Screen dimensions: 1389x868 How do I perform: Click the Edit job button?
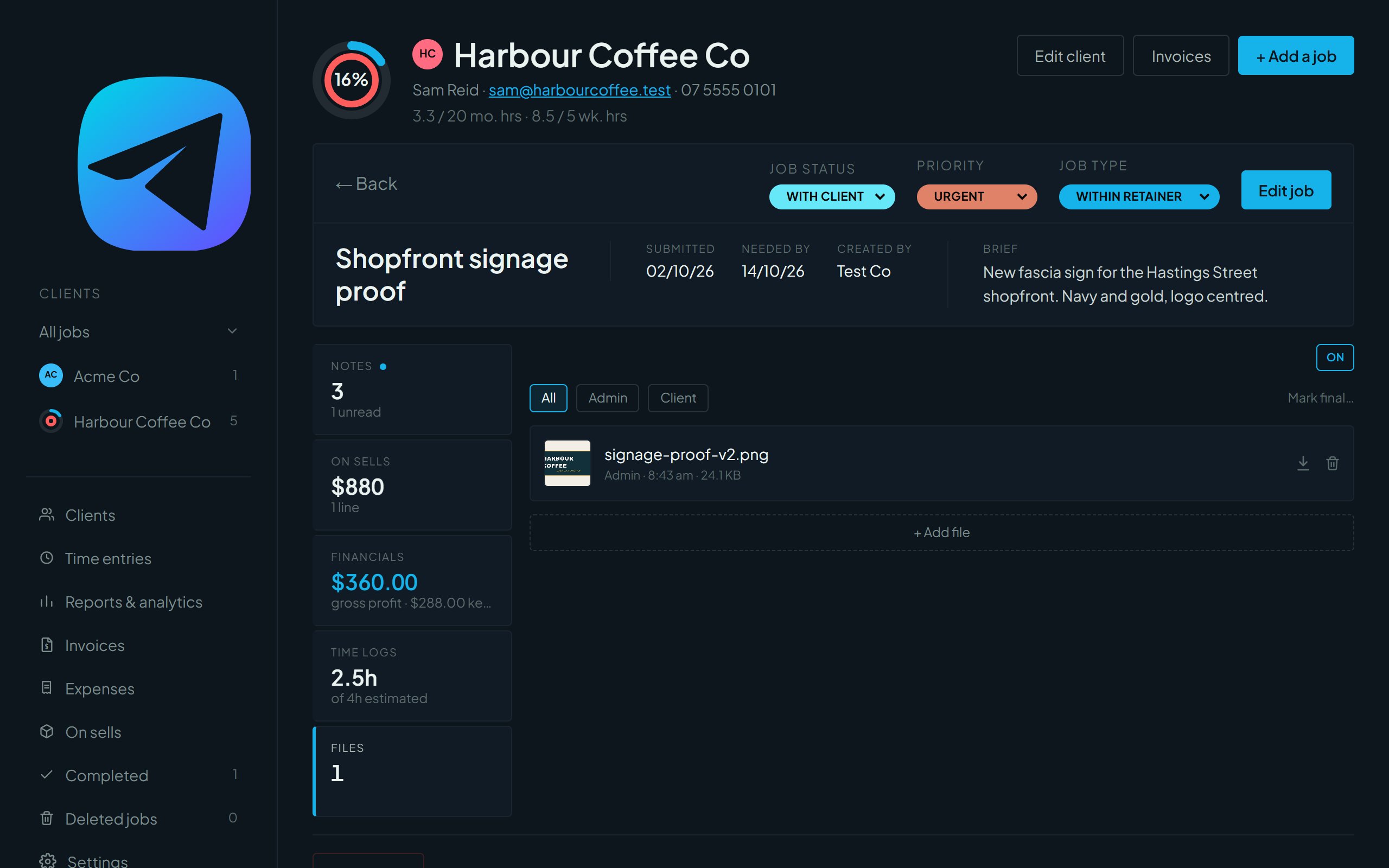click(x=1286, y=190)
